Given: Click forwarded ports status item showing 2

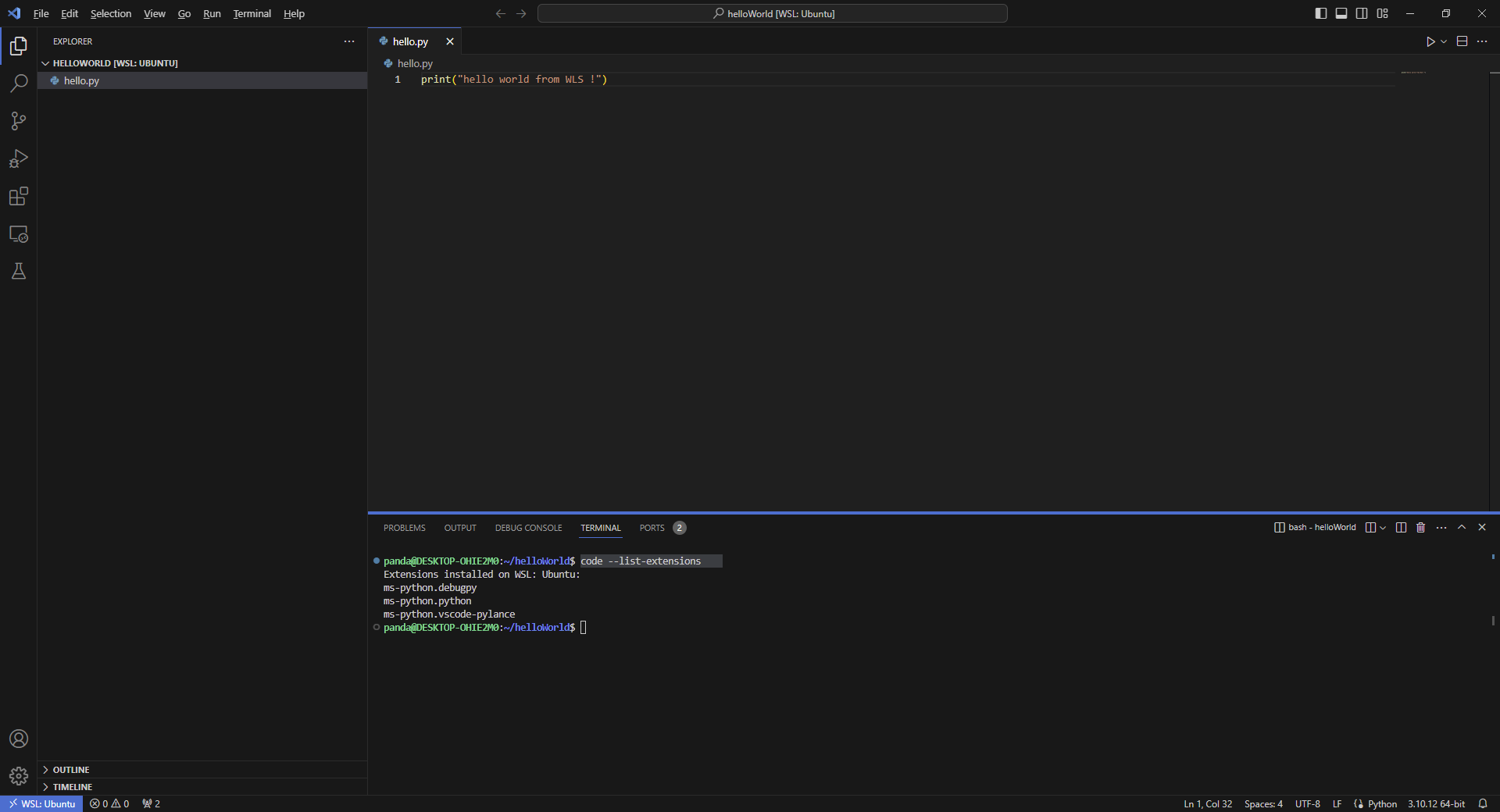Looking at the screenshot, I should point(151,803).
